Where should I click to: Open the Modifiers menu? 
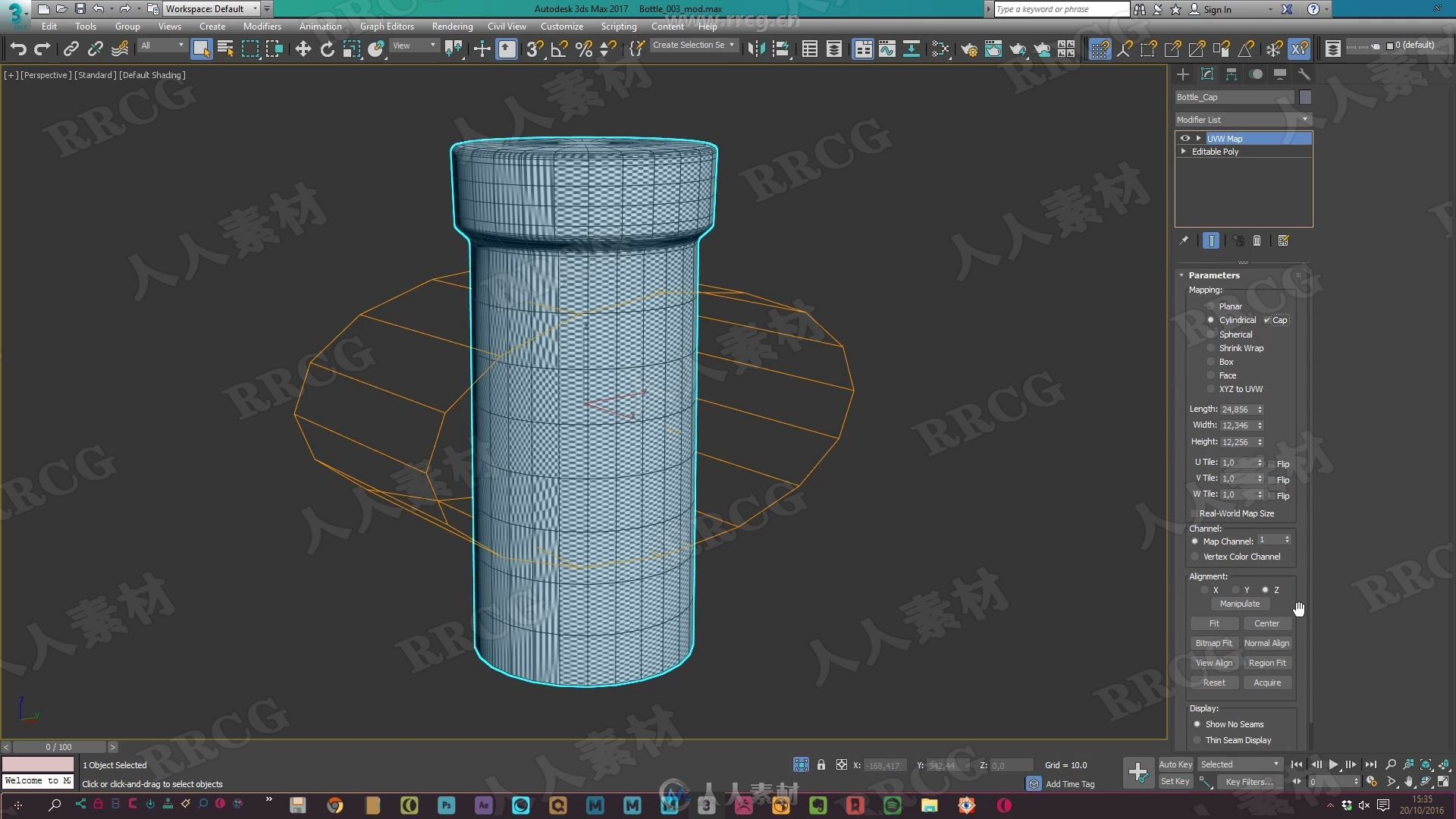click(x=262, y=27)
